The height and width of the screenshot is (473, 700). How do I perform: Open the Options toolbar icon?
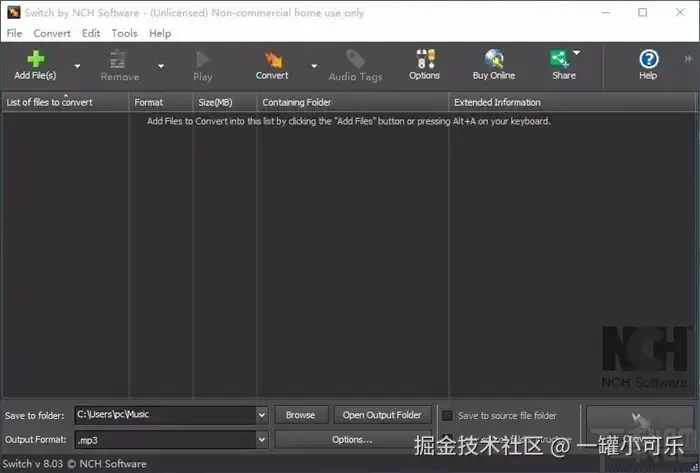tap(425, 59)
